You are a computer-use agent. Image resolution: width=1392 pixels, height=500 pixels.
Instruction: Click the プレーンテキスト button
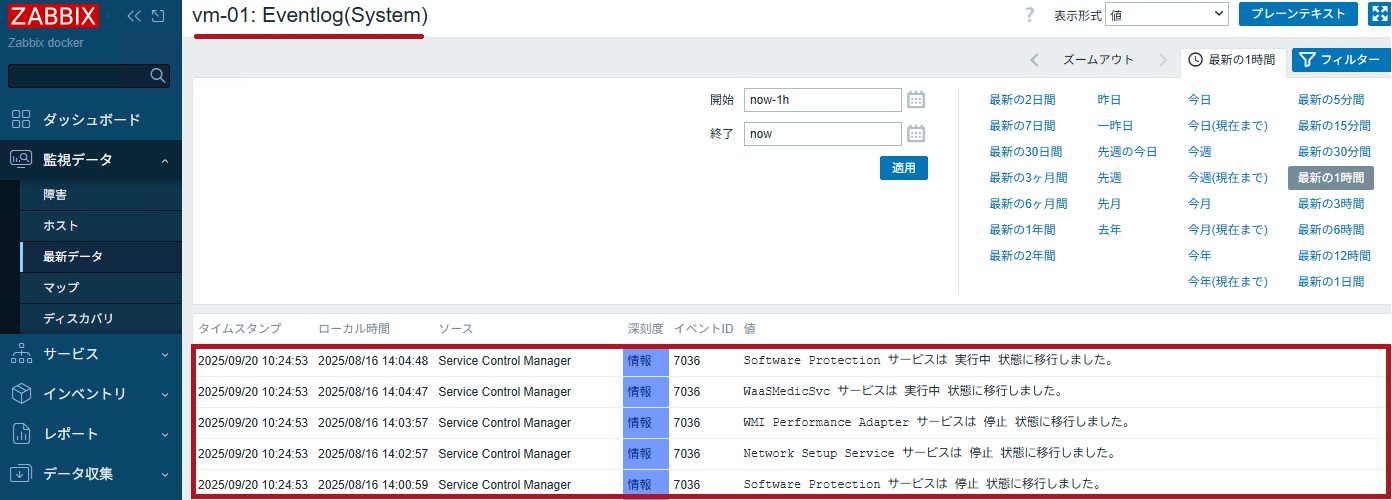[x=1298, y=14]
